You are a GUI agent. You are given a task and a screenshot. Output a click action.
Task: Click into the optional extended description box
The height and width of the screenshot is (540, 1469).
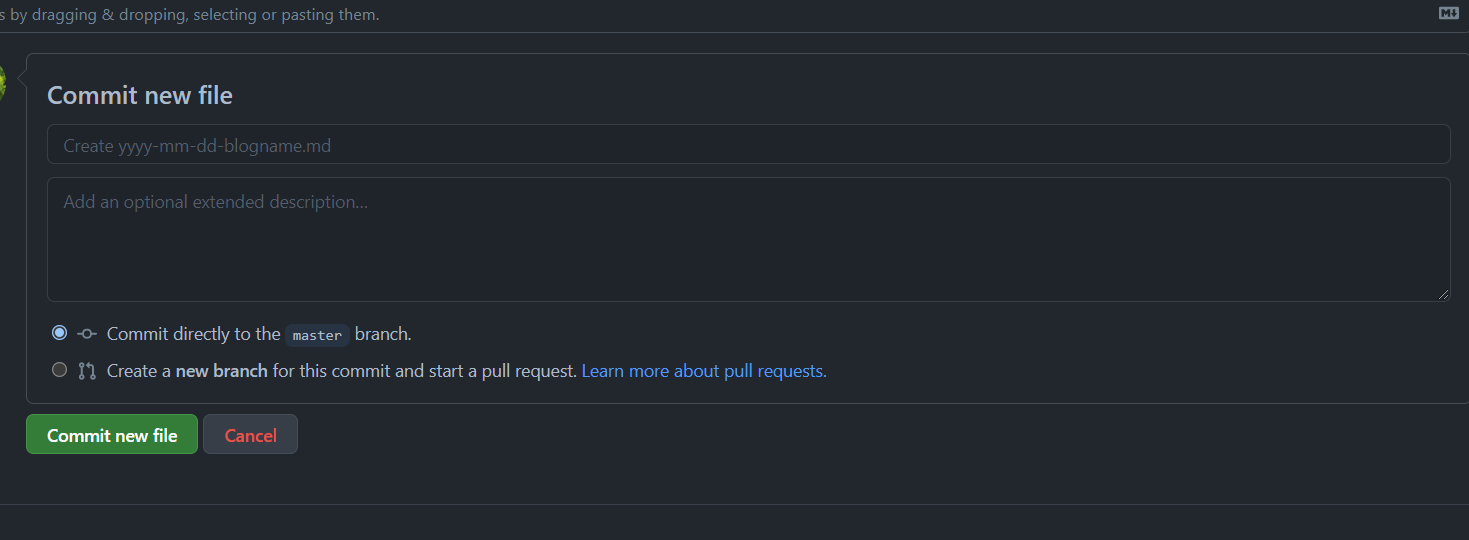[748, 240]
